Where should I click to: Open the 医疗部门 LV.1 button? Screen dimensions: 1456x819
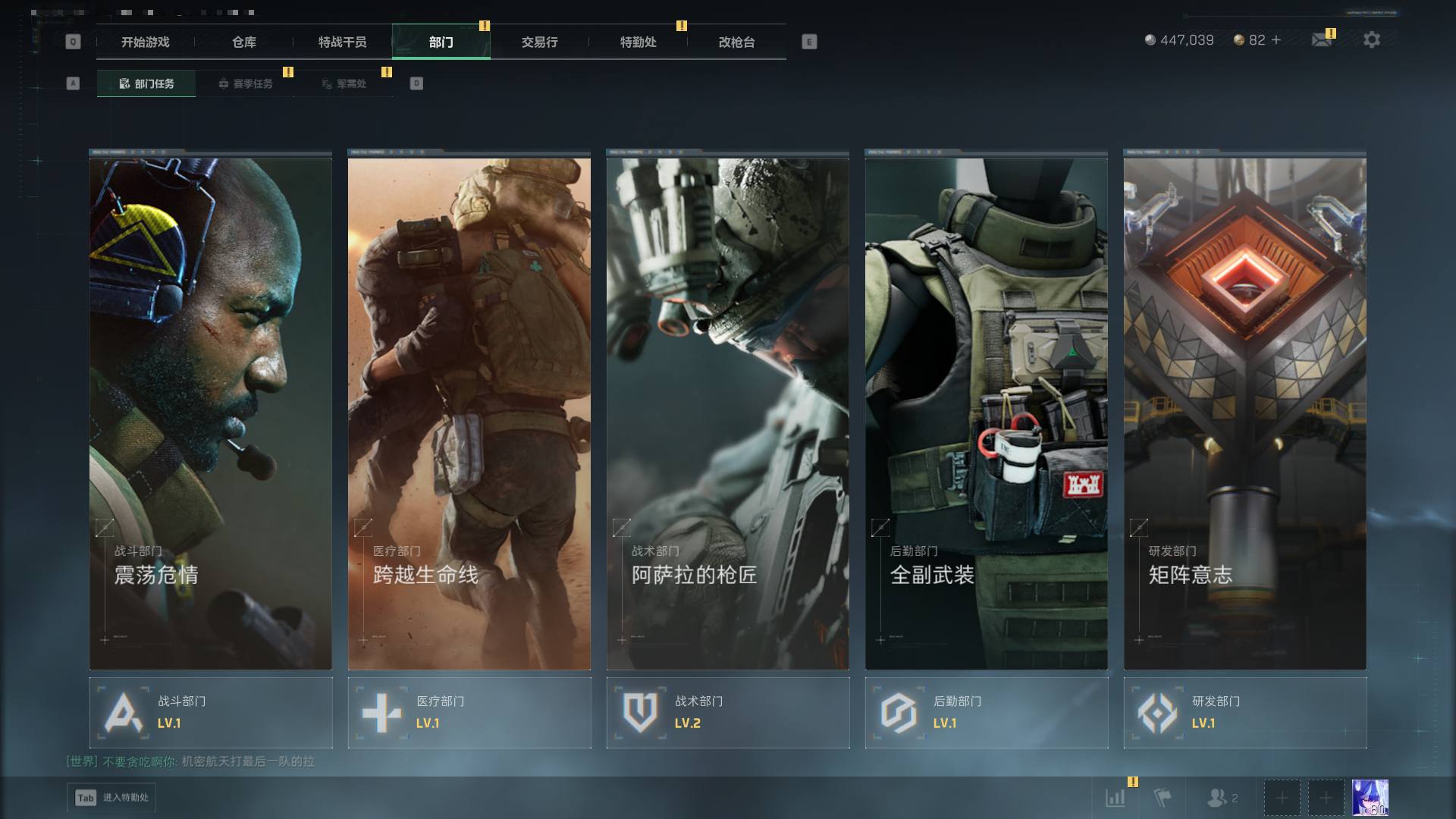[x=469, y=713]
